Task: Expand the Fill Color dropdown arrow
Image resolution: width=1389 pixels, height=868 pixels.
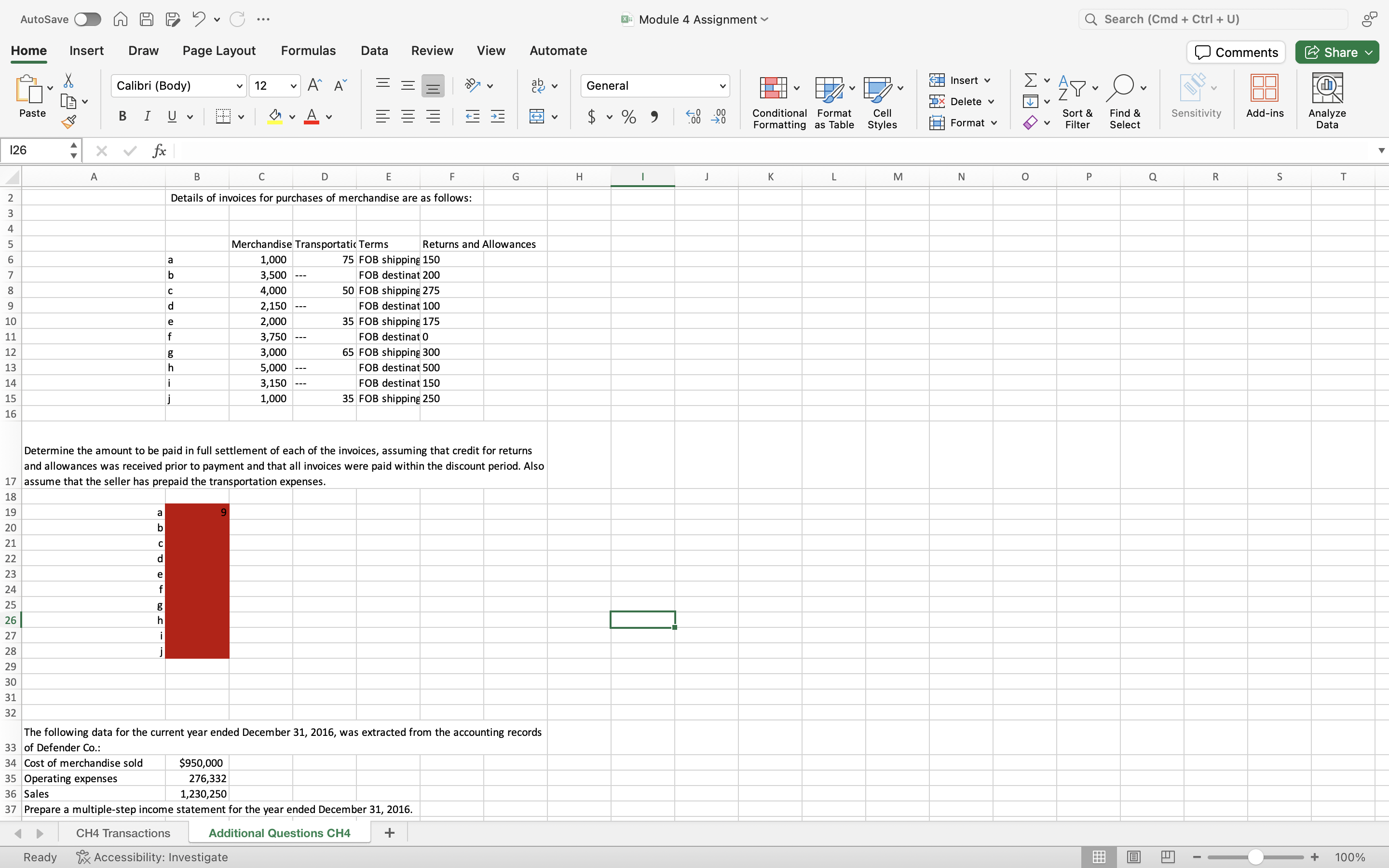Action: click(x=292, y=117)
